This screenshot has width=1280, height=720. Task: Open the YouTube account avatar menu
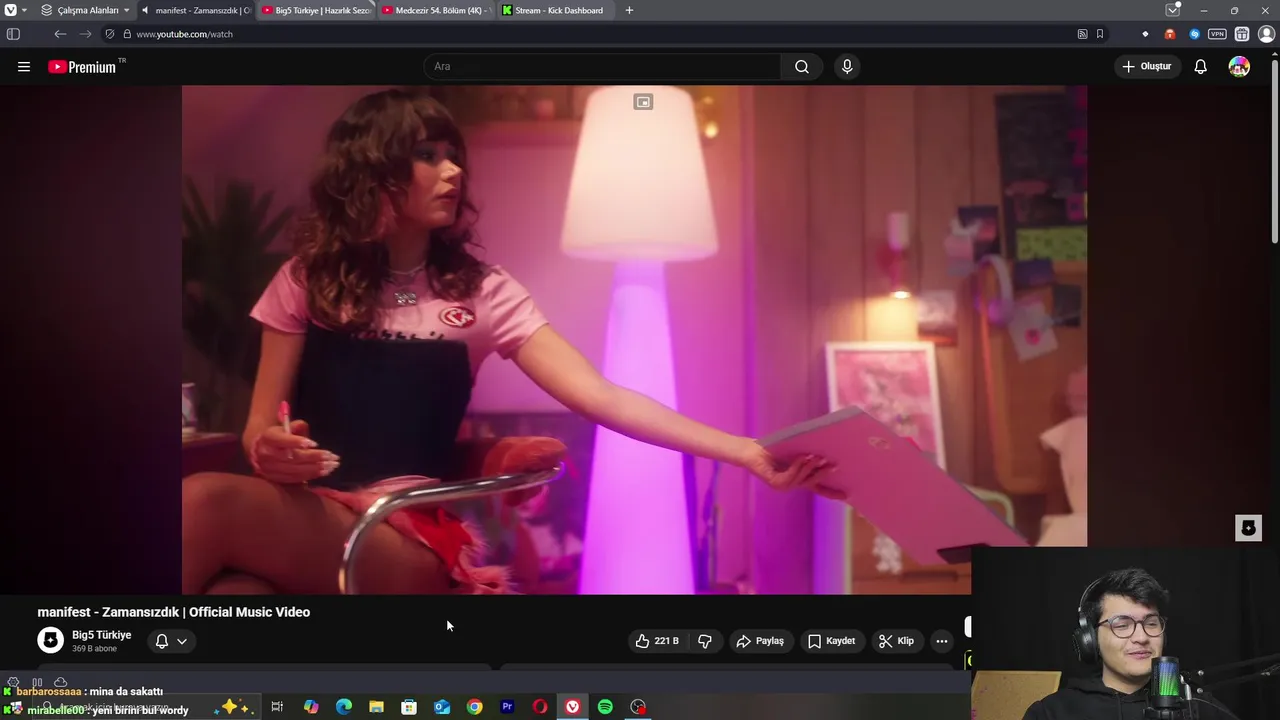pos(1239,67)
